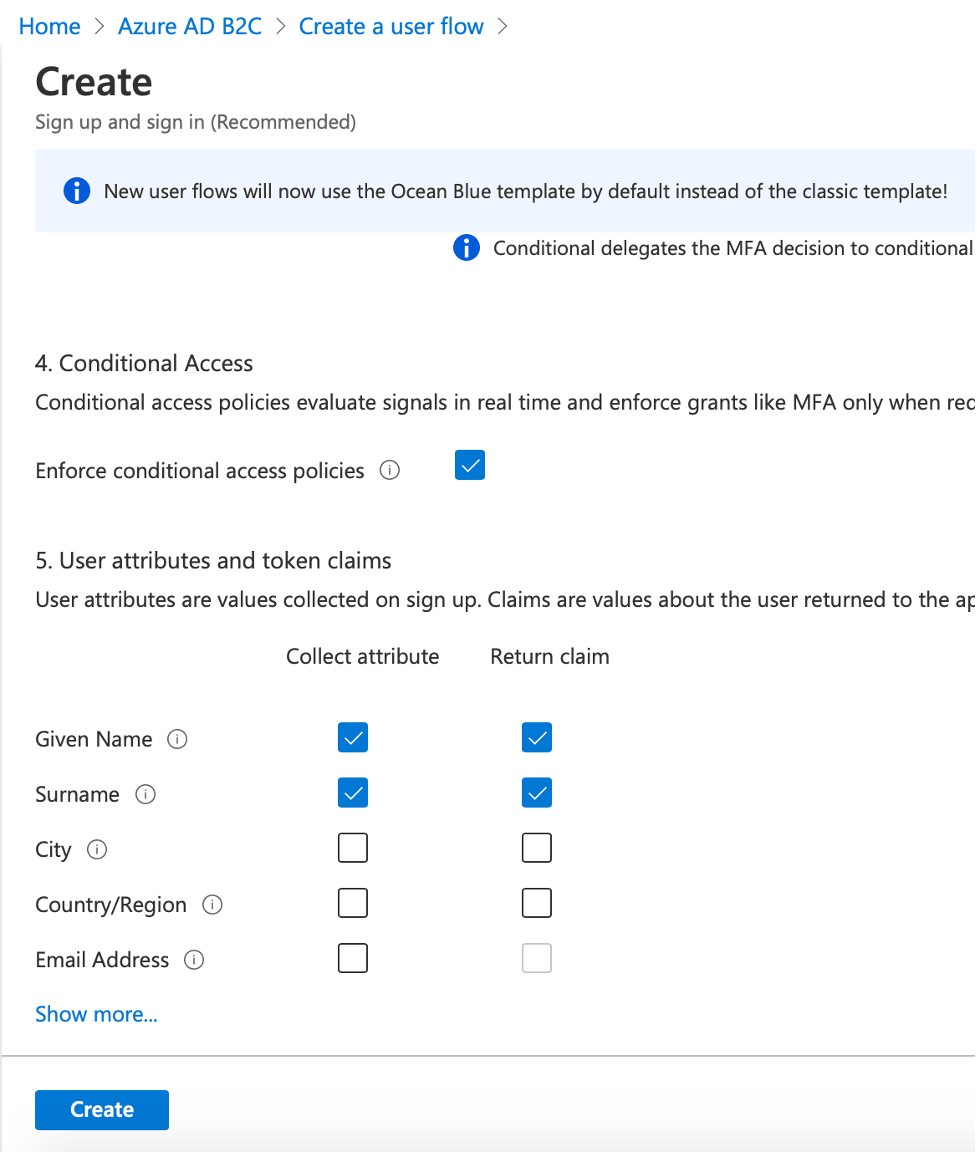Uncheck Given Name collect attribute checkbox
The width and height of the screenshot is (977, 1152).
coord(353,738)
